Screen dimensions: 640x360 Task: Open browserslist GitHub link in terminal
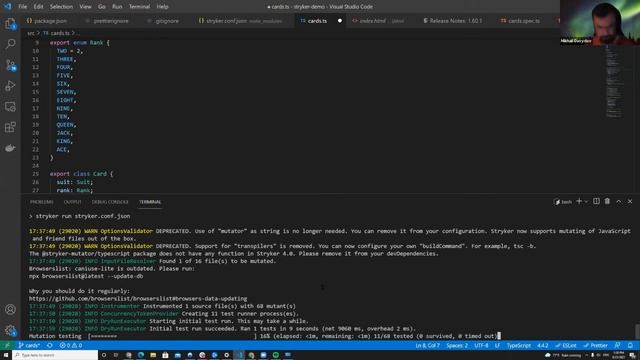138,299
